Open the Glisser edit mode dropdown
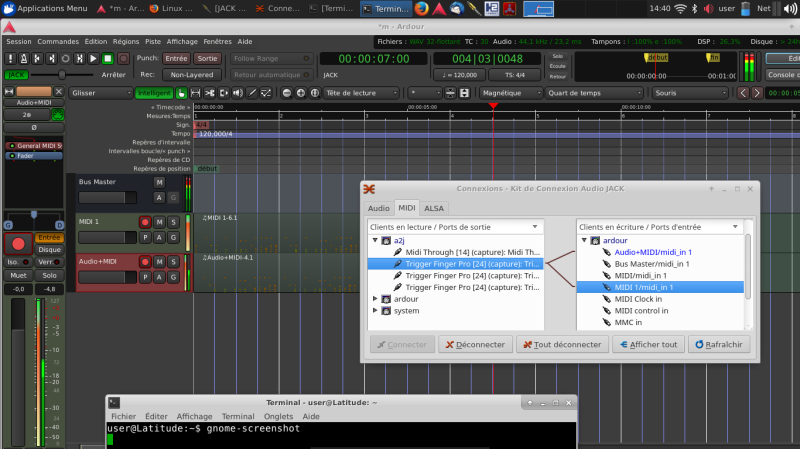This screenshot has height=449, width=800. (x=99, y=93)
